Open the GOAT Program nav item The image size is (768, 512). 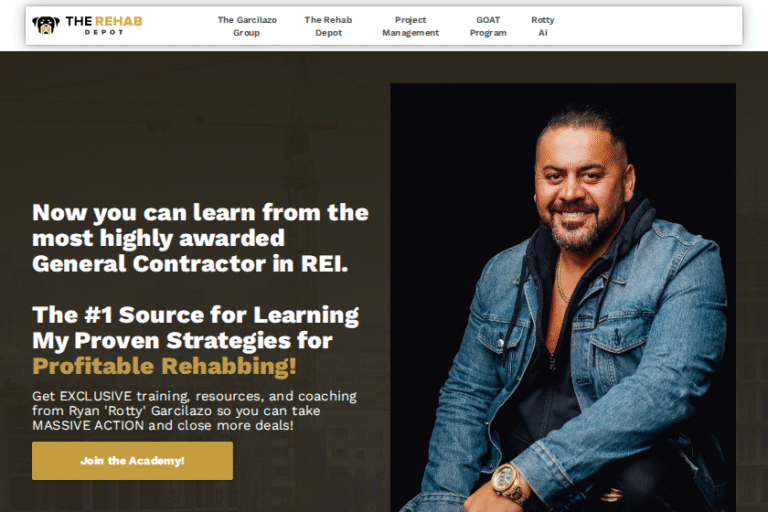click(x=488, y=26)
